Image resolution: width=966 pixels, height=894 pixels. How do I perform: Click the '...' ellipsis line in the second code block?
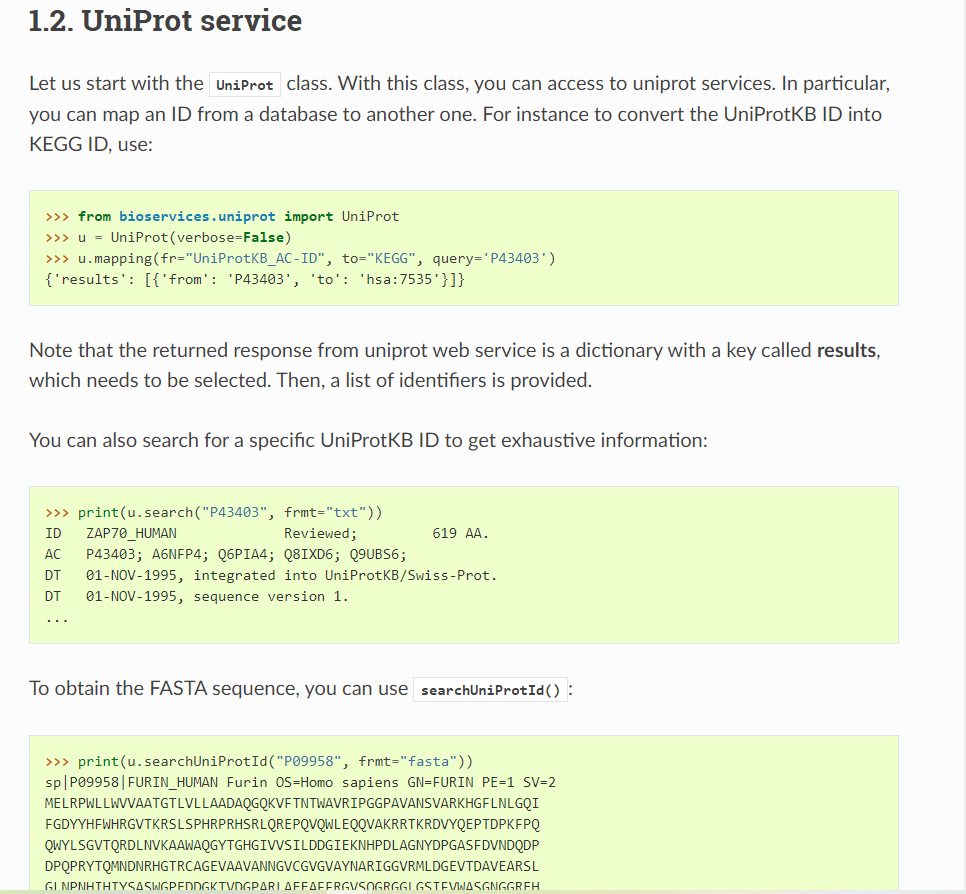click(57, 619)
